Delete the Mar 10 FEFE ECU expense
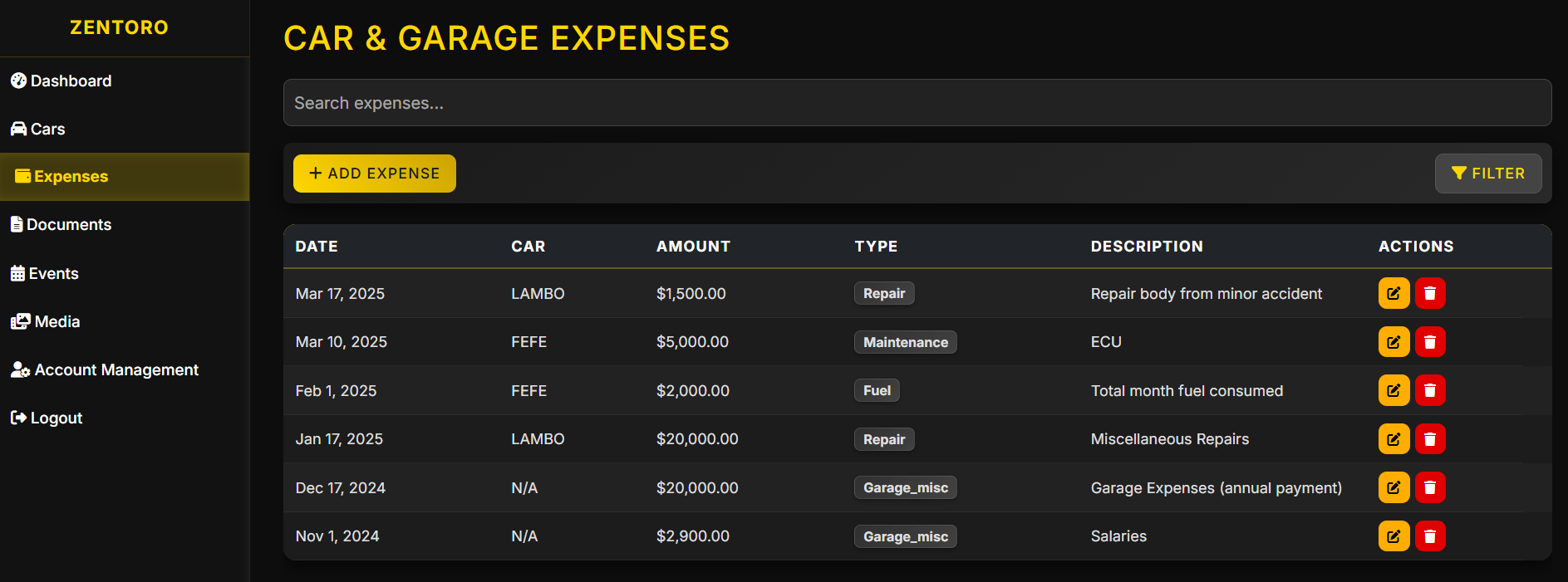The height and width of the screenshot is (582, 1568). 1430,341
